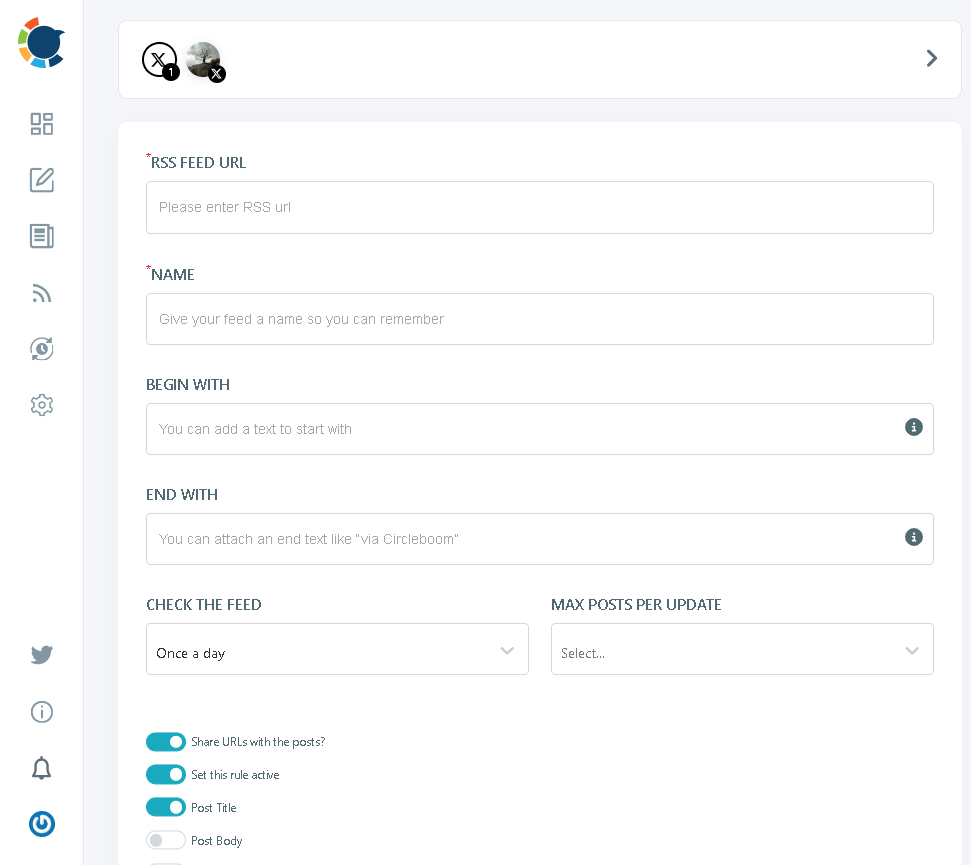Screen dimensions: 971x865
Task: Enable the Post Body toggle
Action: [166, 840]
